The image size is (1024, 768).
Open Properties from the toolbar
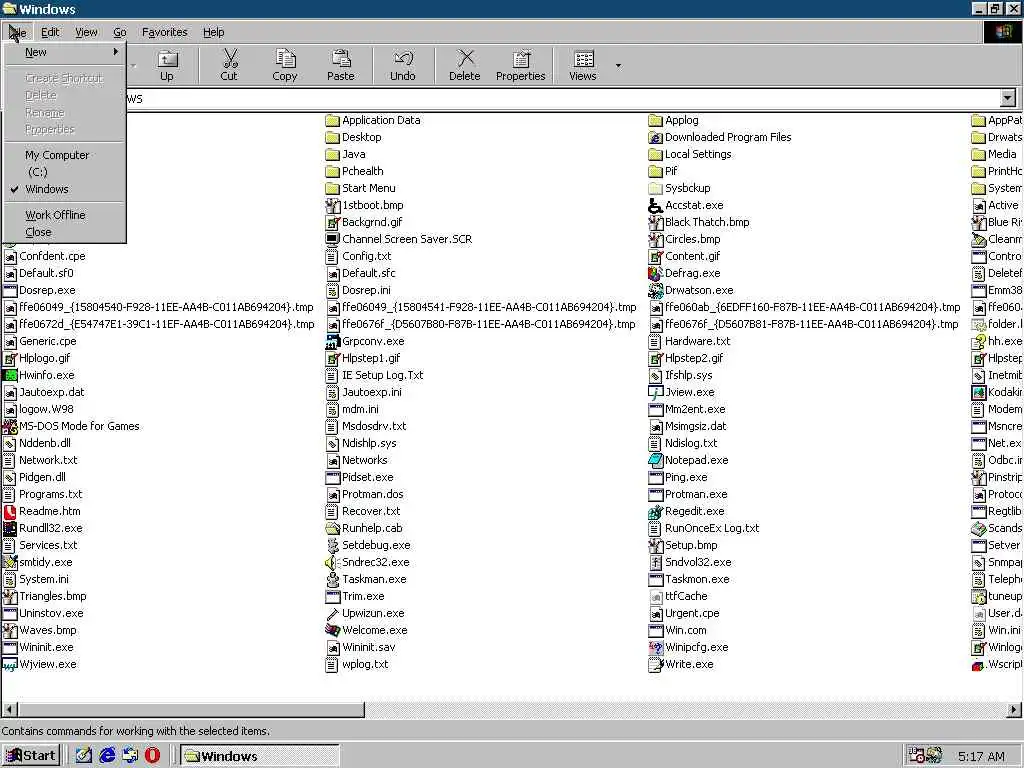click(x=520, y=65)
